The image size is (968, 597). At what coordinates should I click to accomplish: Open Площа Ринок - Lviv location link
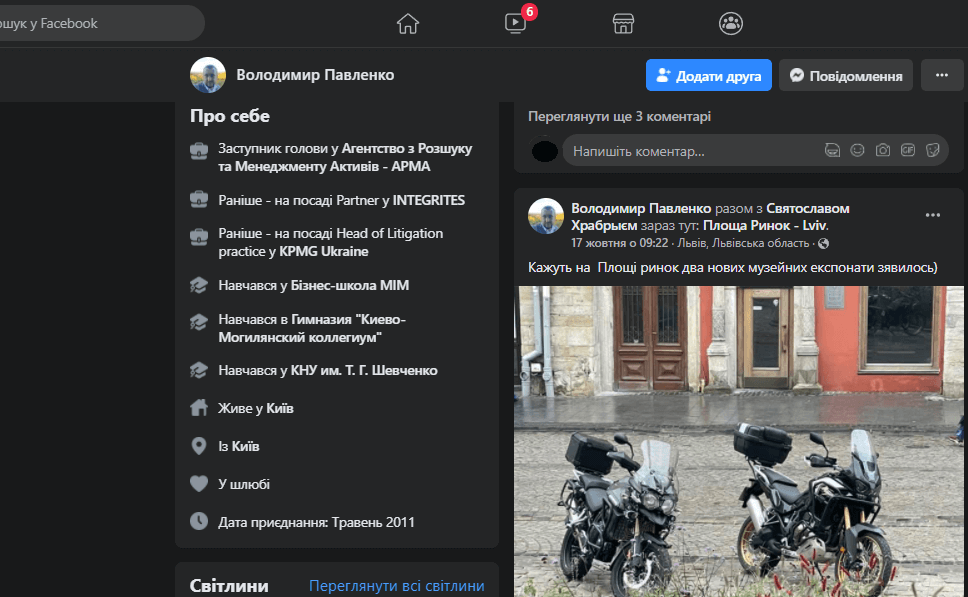click(x=765, y=225)
